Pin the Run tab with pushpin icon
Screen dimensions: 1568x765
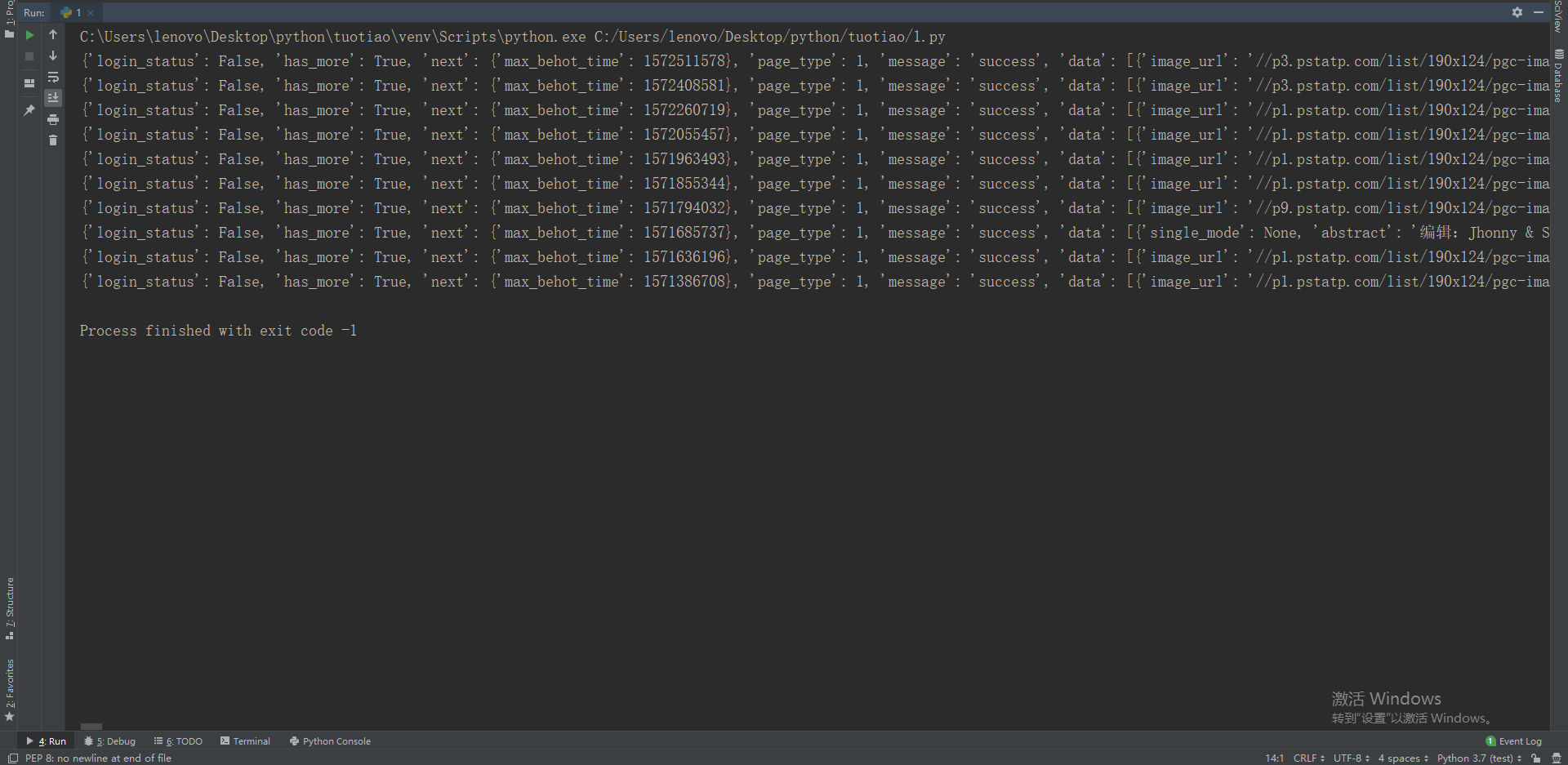29,109
